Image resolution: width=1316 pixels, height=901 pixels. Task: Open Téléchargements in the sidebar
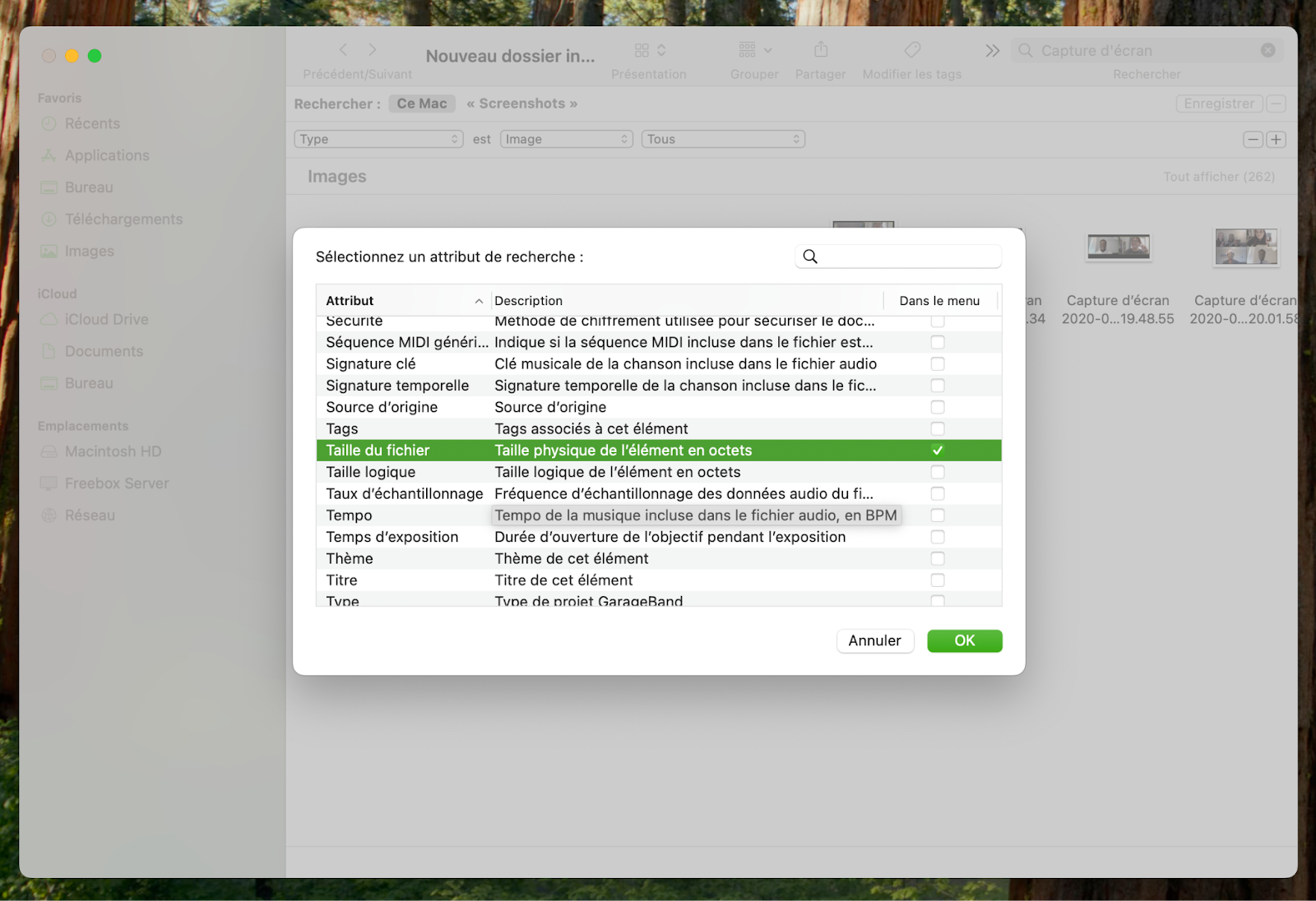click(x=123, y=219)
